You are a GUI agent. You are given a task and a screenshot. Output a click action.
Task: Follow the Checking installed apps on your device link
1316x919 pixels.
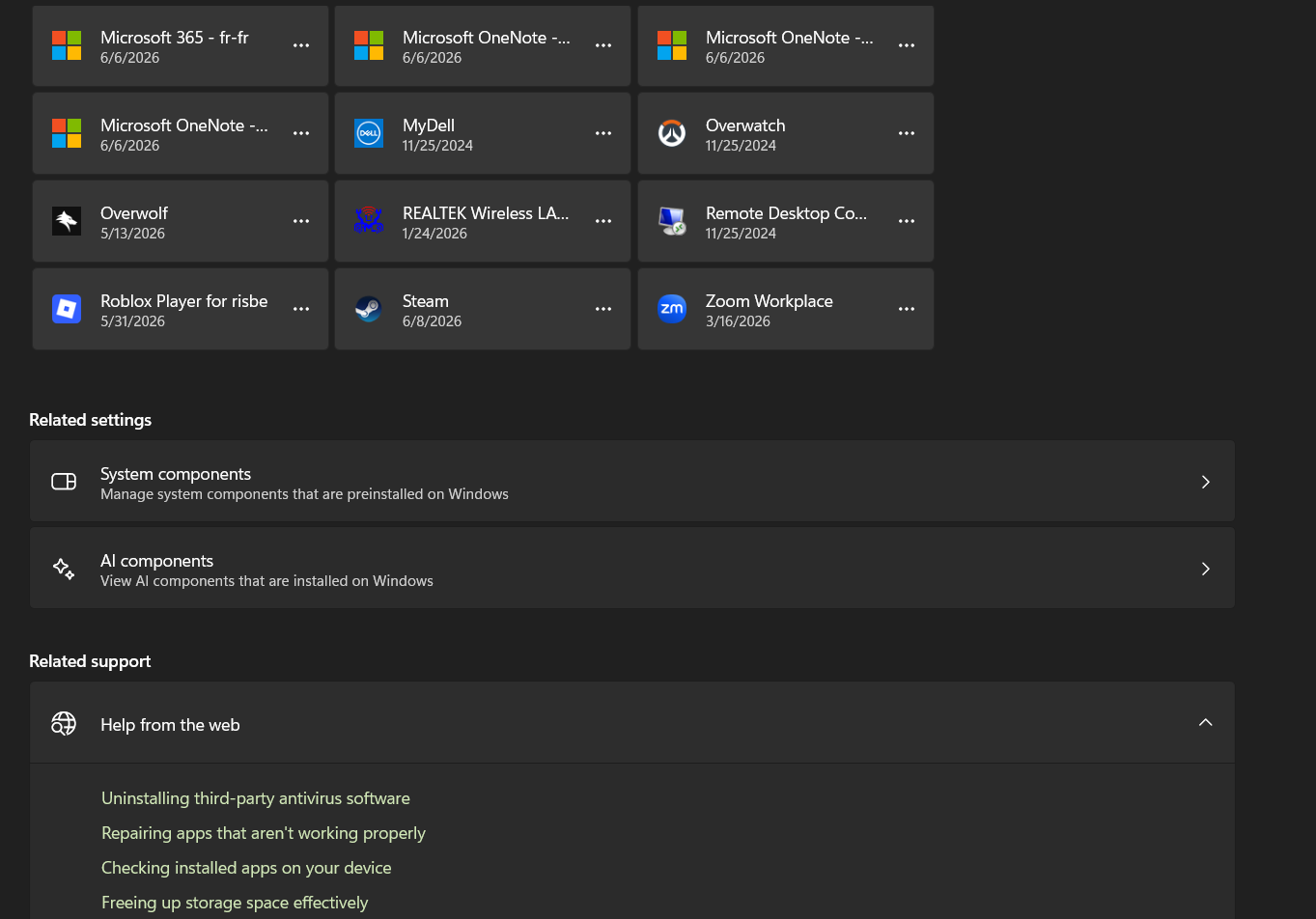pyautogui.click(x=246, y=868)
